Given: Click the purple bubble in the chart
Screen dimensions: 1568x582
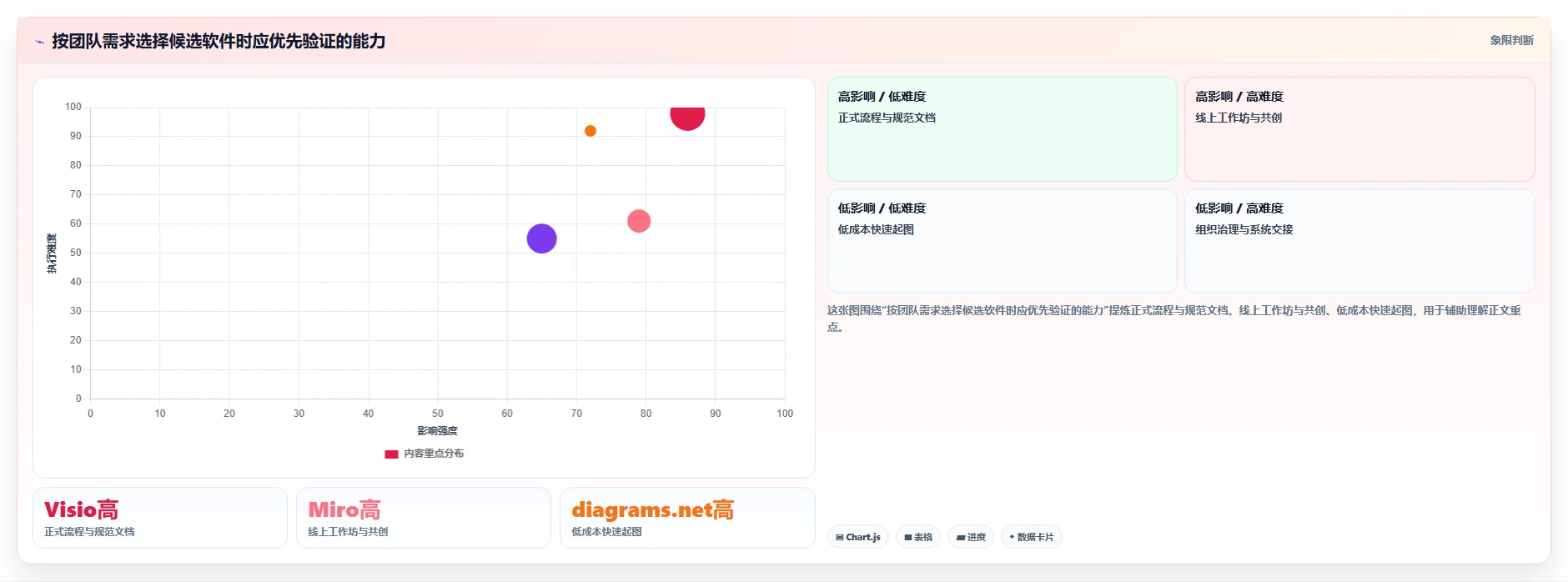Looking at the screenshot, I should [x=541, y=238].
